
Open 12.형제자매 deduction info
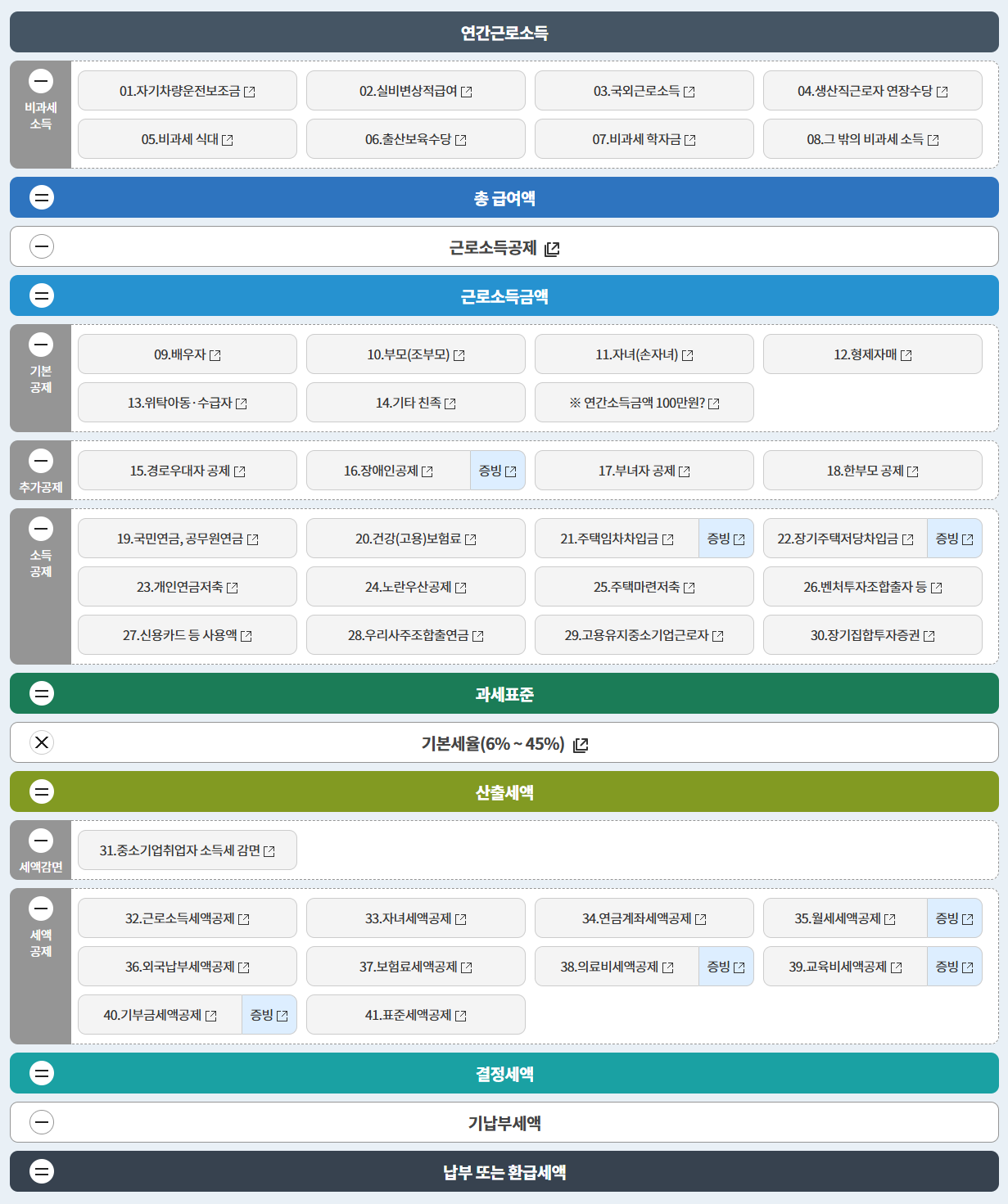click(x=873, y=354)
